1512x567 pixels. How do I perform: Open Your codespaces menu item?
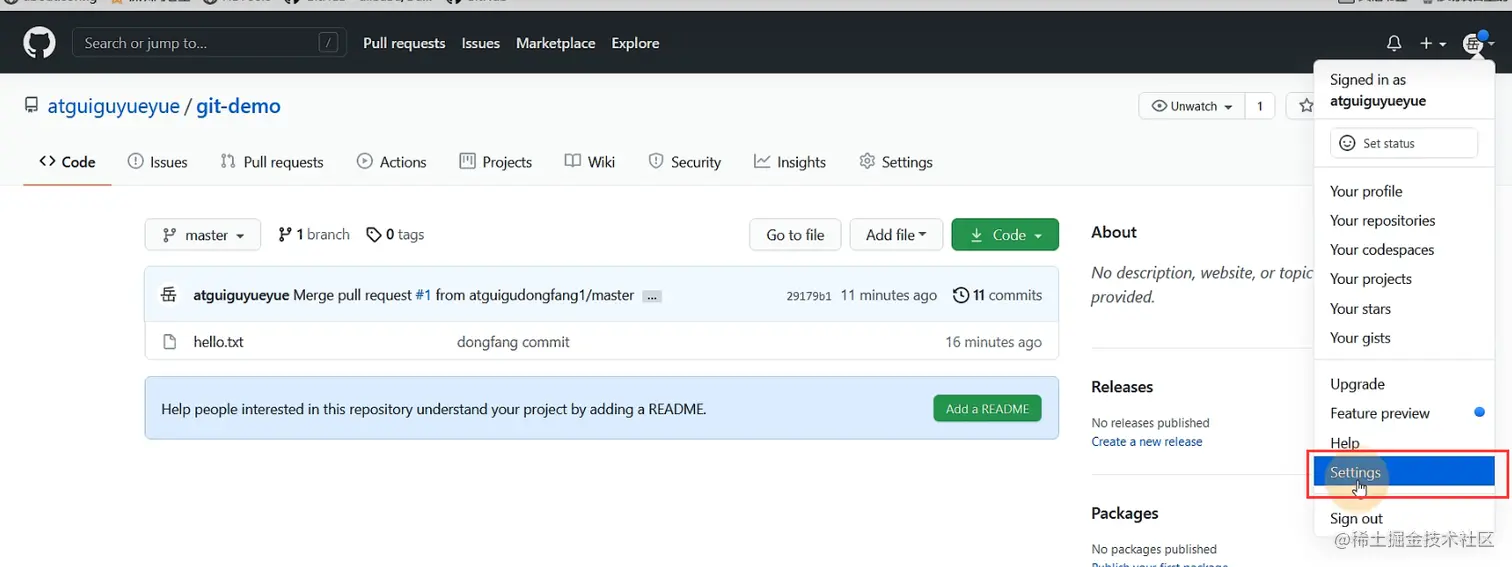tap(1404, 249)
